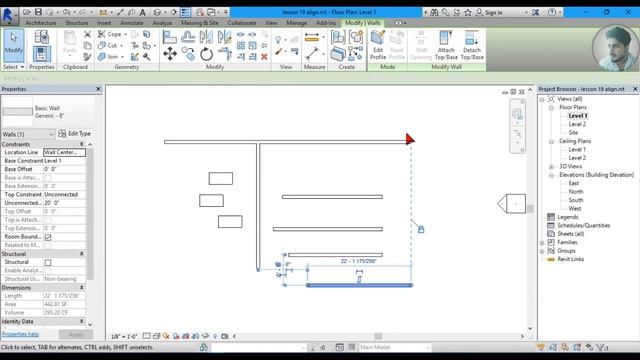Click the horizontal scrollbar thumb of the view
The height and width of the screenshot is (360, 640).
(x=378, y=336)
